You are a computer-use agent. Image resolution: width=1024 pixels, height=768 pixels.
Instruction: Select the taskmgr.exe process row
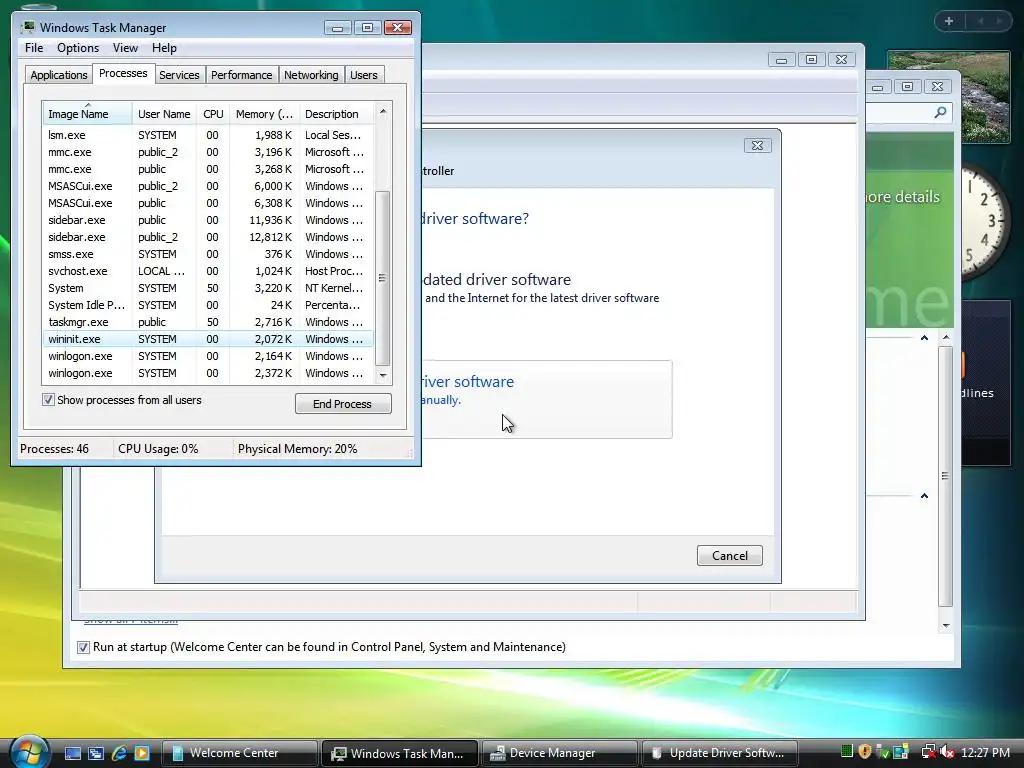208,322
